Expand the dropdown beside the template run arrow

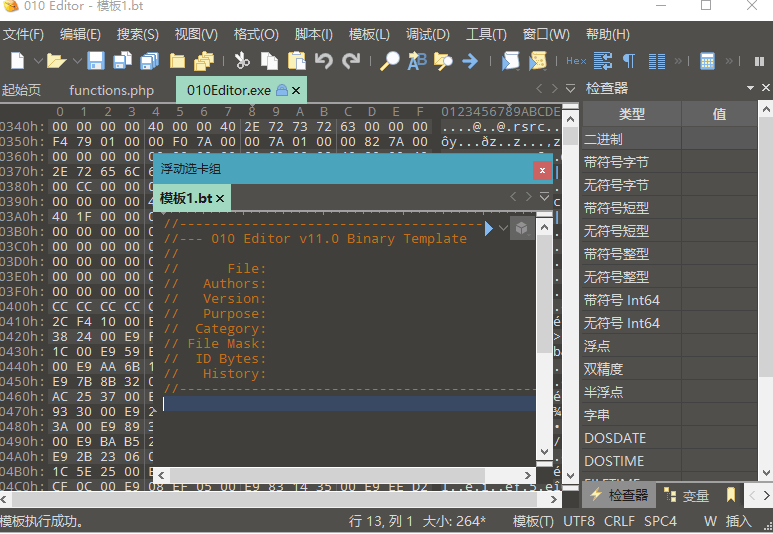point(503,228)
